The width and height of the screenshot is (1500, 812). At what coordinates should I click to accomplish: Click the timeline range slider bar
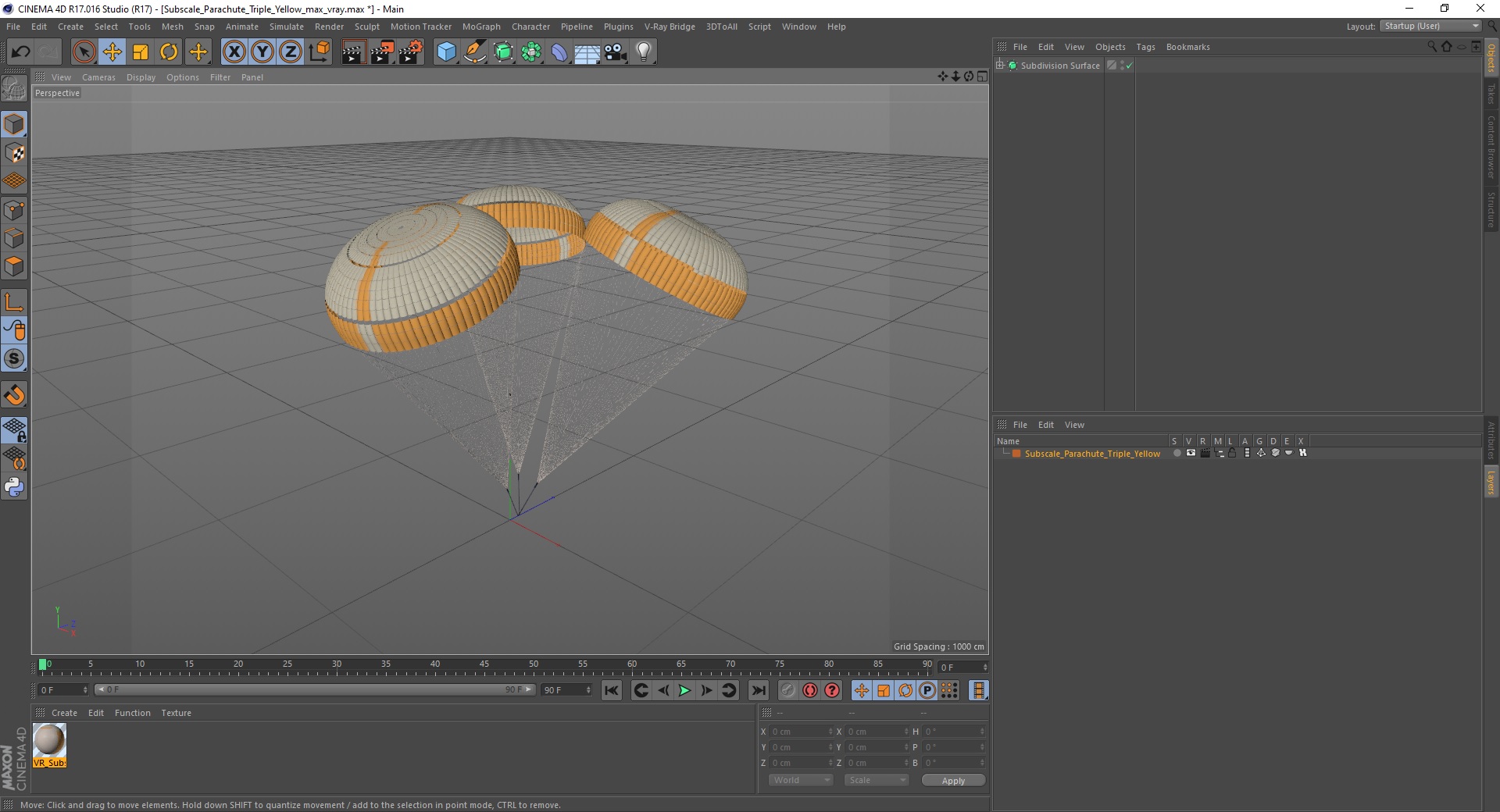coord(315,689)
